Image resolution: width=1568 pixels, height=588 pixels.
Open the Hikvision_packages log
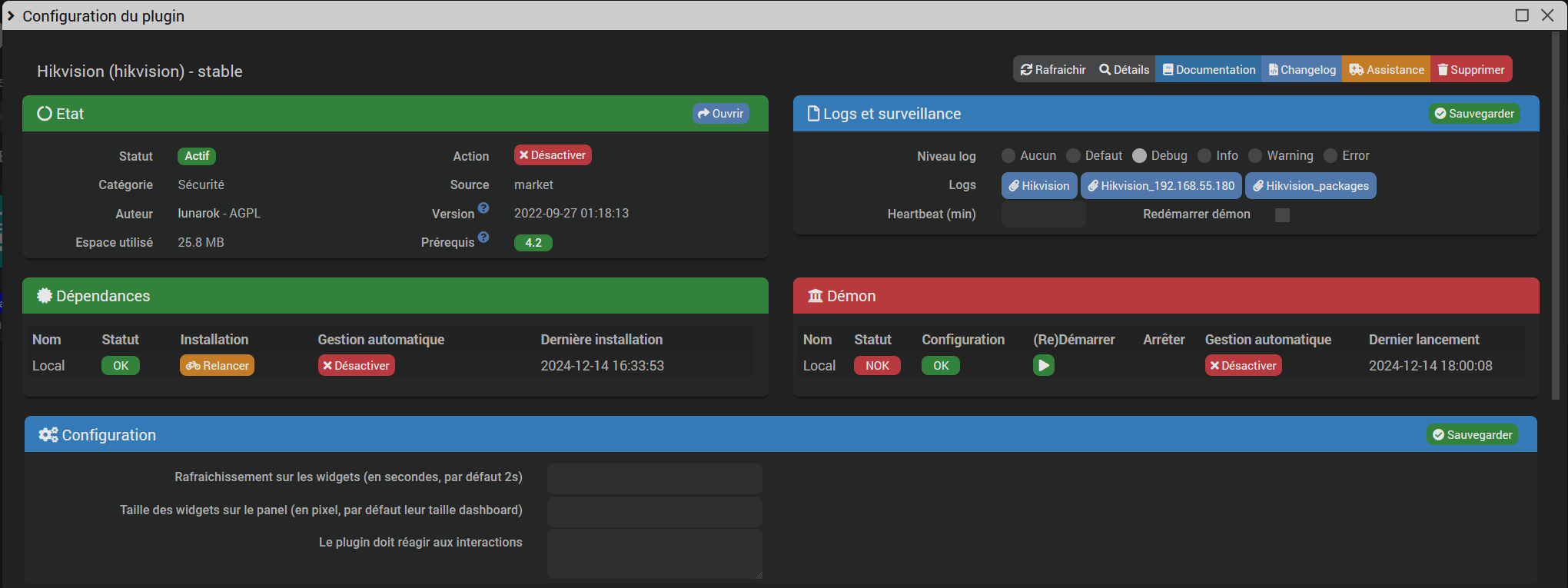1311,186
